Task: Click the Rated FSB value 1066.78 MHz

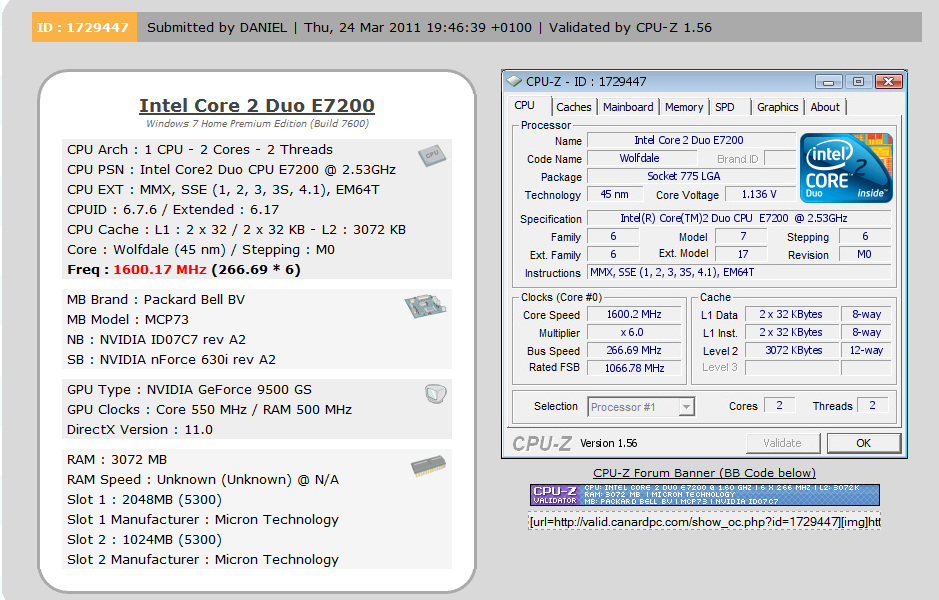Action: pyautogui.click(x=634, y=368)
